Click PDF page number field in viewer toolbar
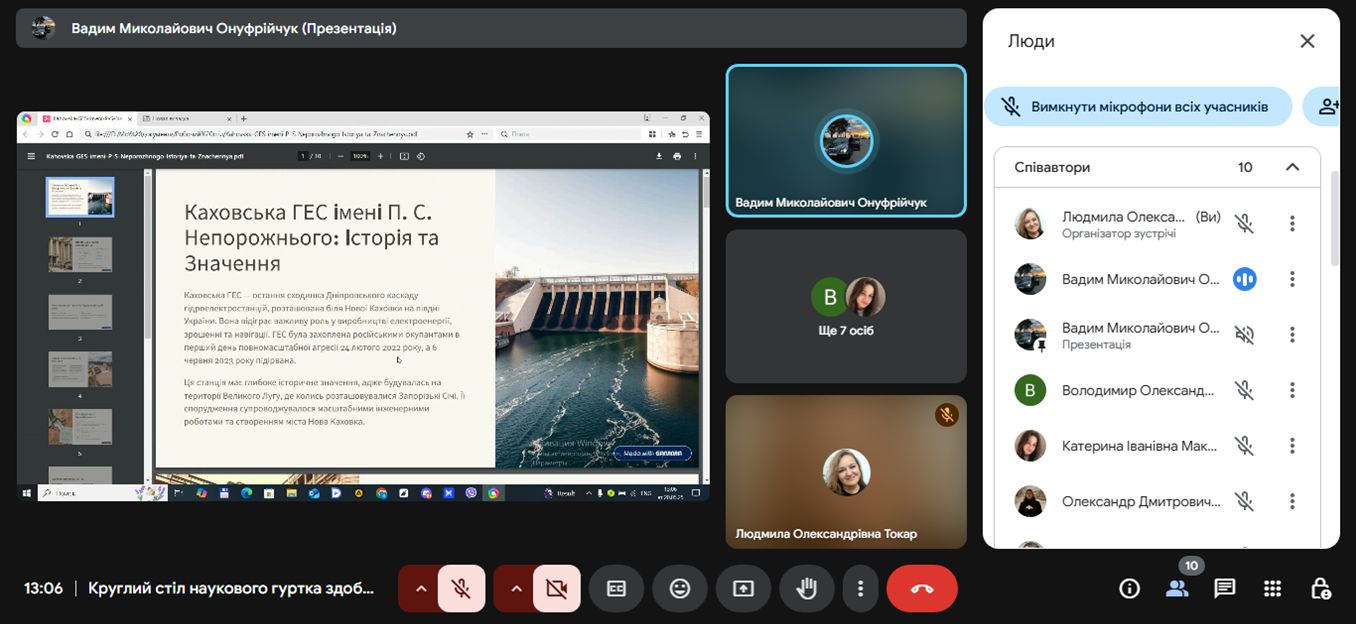1356x624 pixels. (304, 156)
